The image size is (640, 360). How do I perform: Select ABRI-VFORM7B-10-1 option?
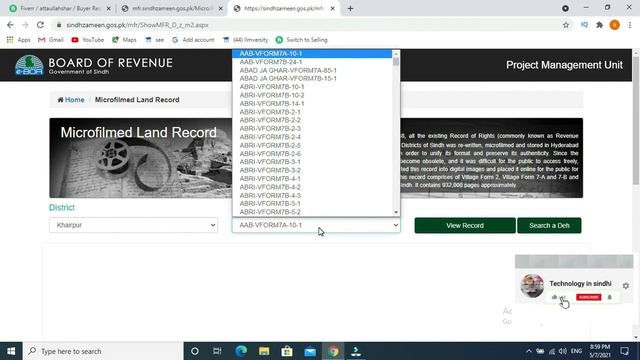click(x=312, y=87)
